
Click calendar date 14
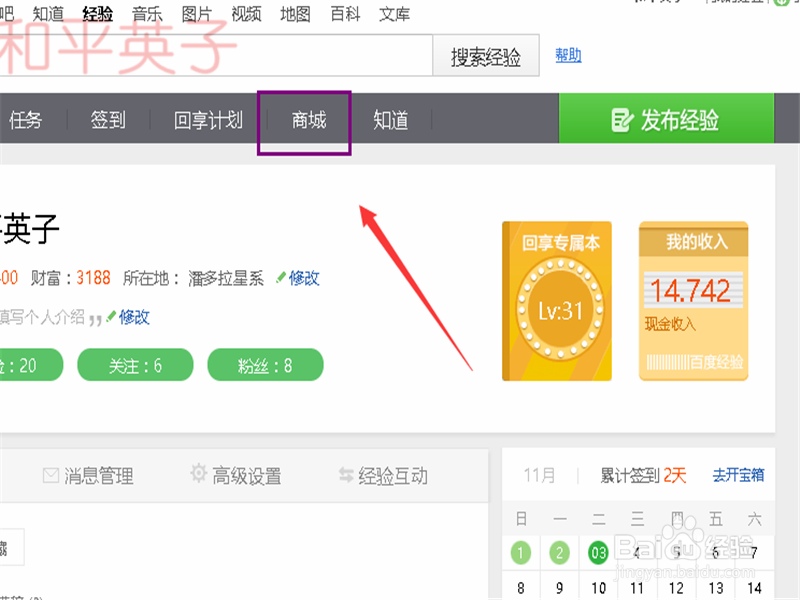tap(755, 588)
